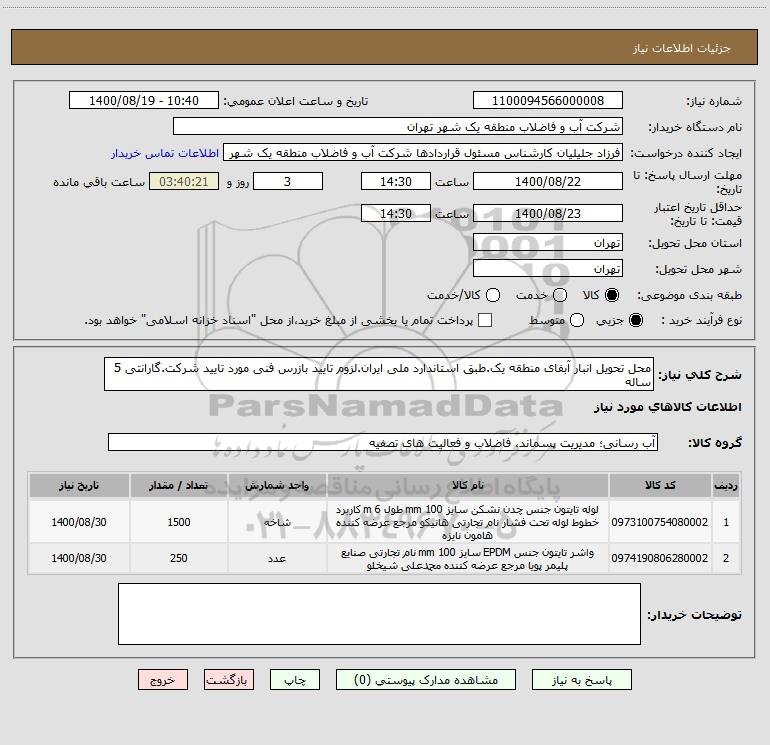Select the کالا/خدمت radio button
The width and height of the screenshot is (770, 745).
(x=493, y=296)
